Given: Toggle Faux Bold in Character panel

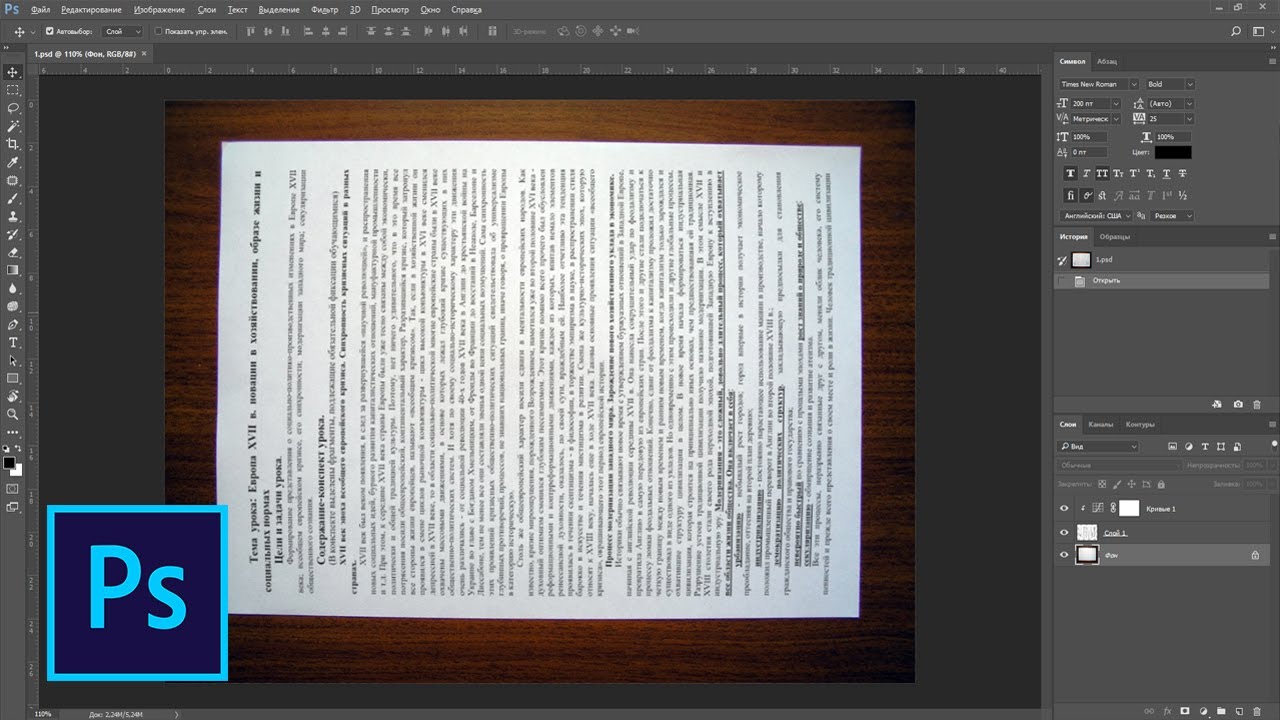Looking at the screenshot, I should pyautogui.click(x=1070, y=174).
